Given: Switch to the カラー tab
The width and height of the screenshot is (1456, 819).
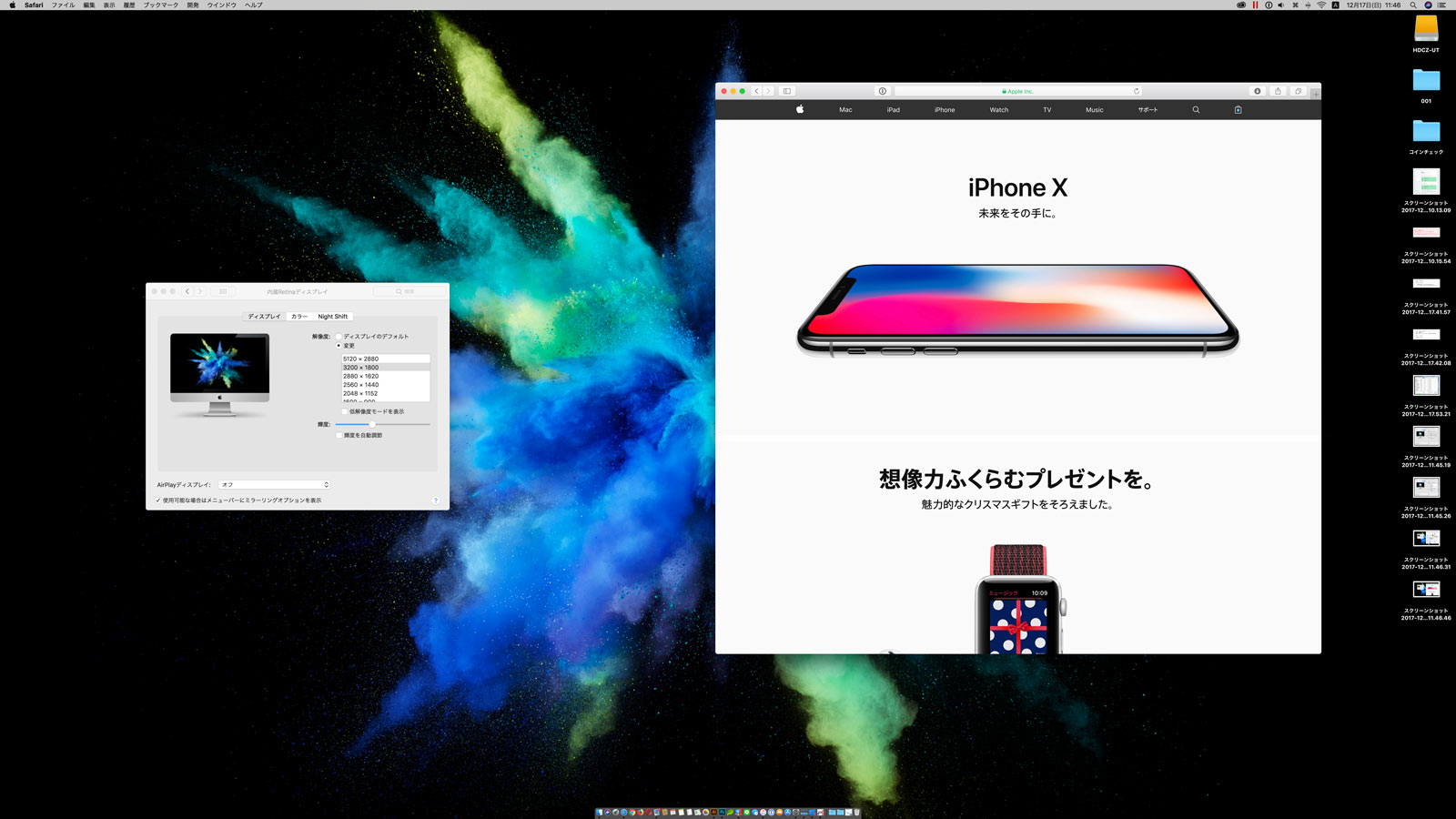Looking at the screenshot, I should click(x=299, y=317).
